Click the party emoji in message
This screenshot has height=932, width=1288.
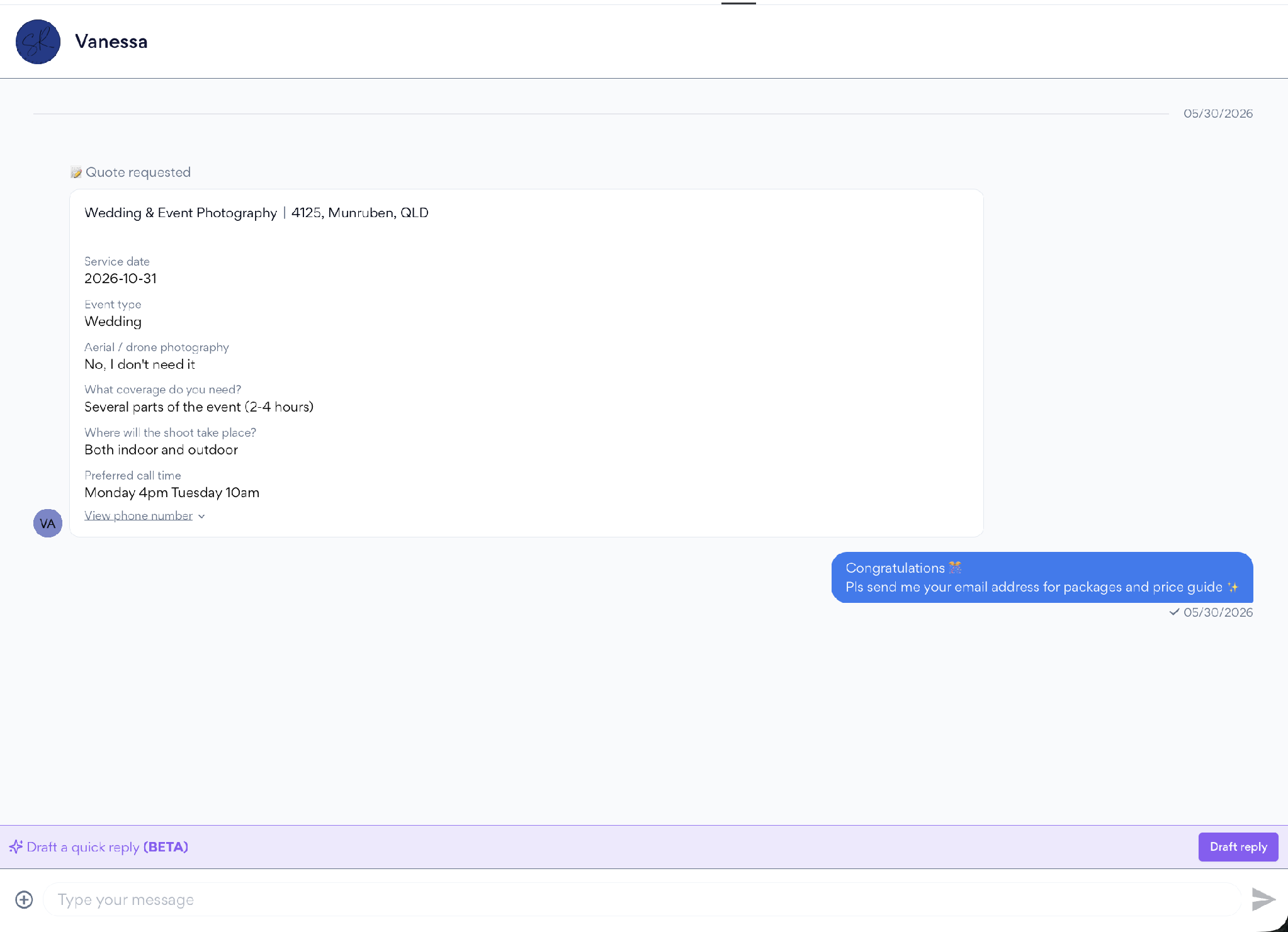pyautogui.click(x=955, y=568)
